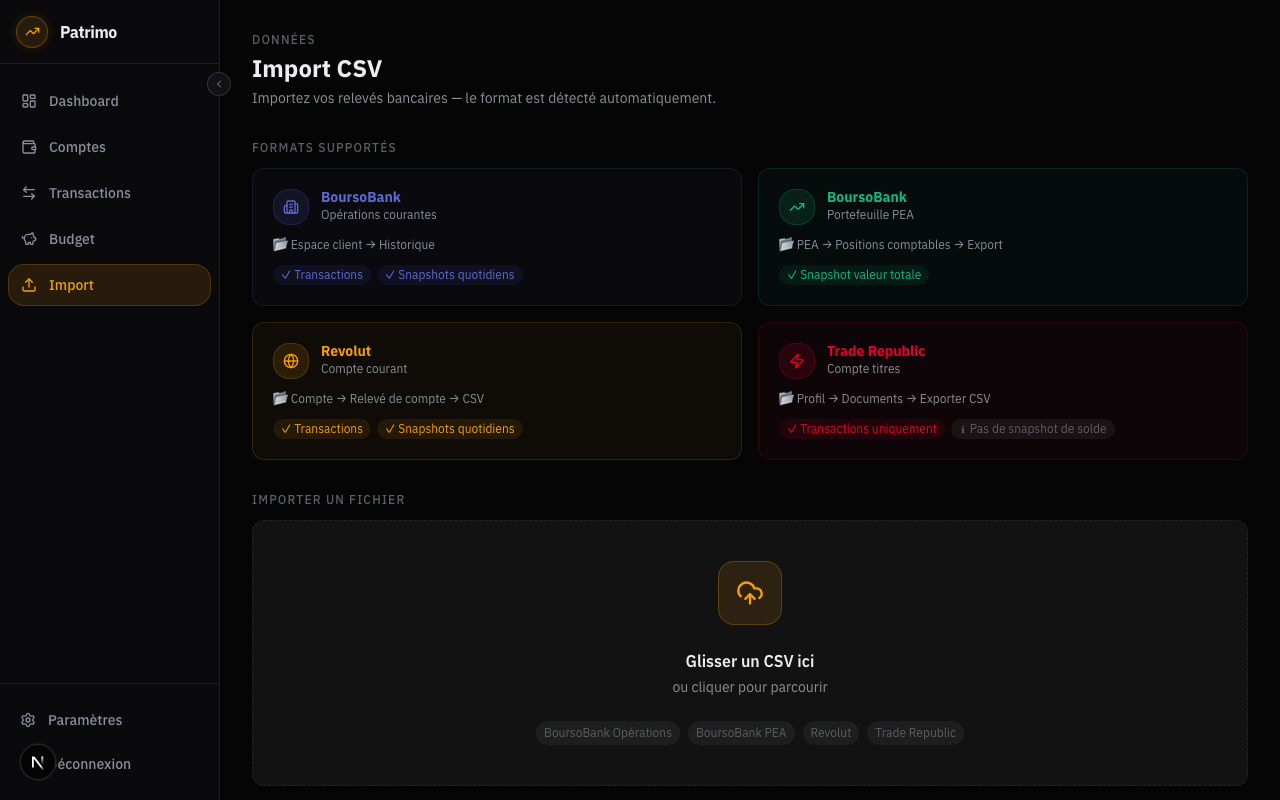Collapse the sidebar with the chevron button
The image size is (1280, 800).
[x=219, y=84]
